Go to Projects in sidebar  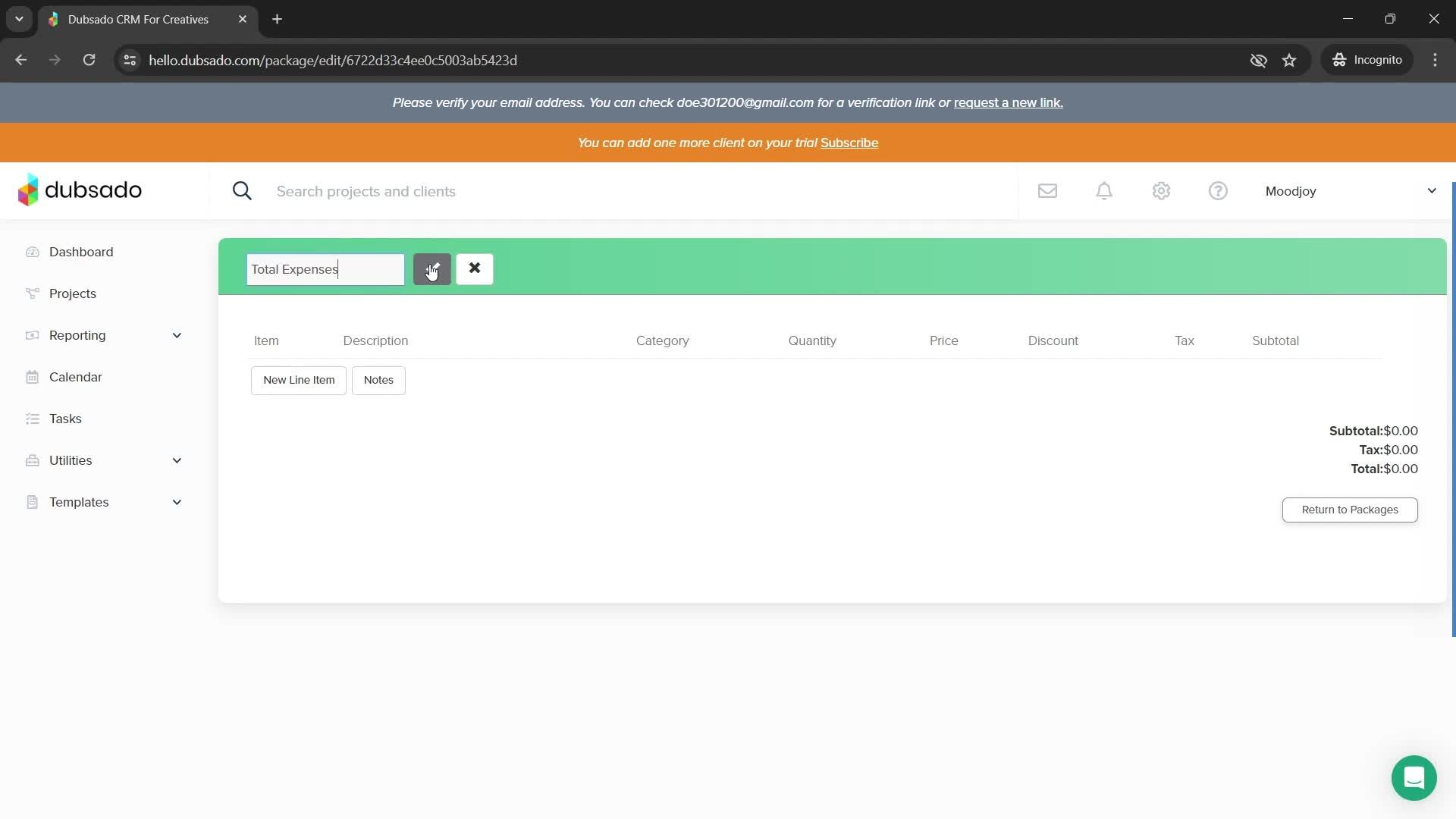coord(73,293)
